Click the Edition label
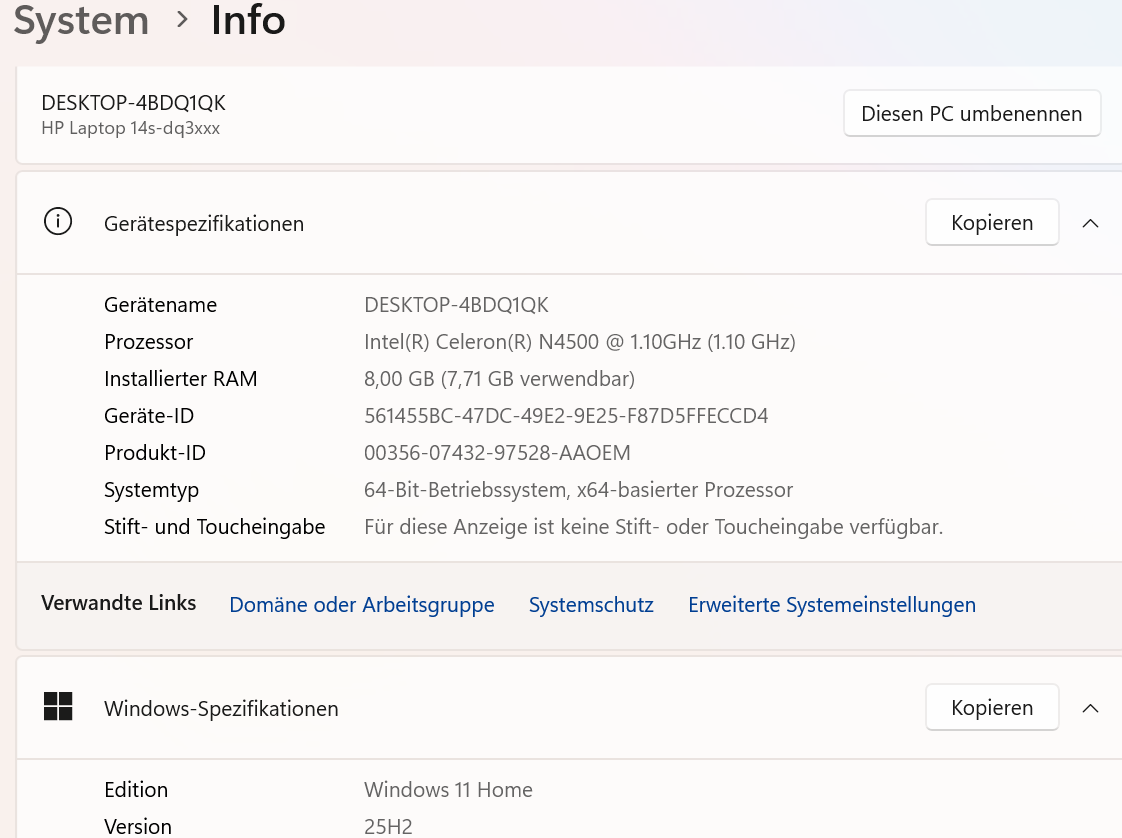 (136, 790)
